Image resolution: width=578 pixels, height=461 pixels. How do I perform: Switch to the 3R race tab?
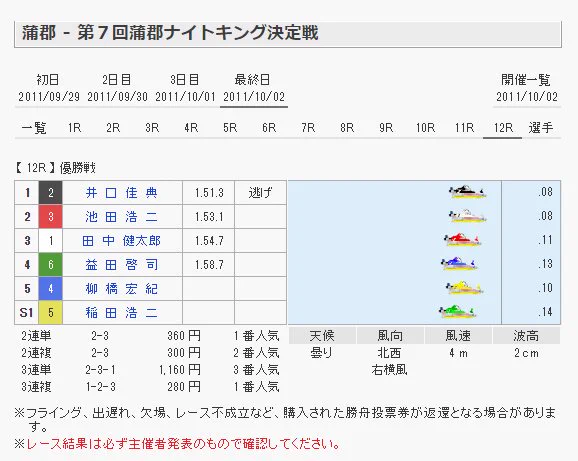152,128
